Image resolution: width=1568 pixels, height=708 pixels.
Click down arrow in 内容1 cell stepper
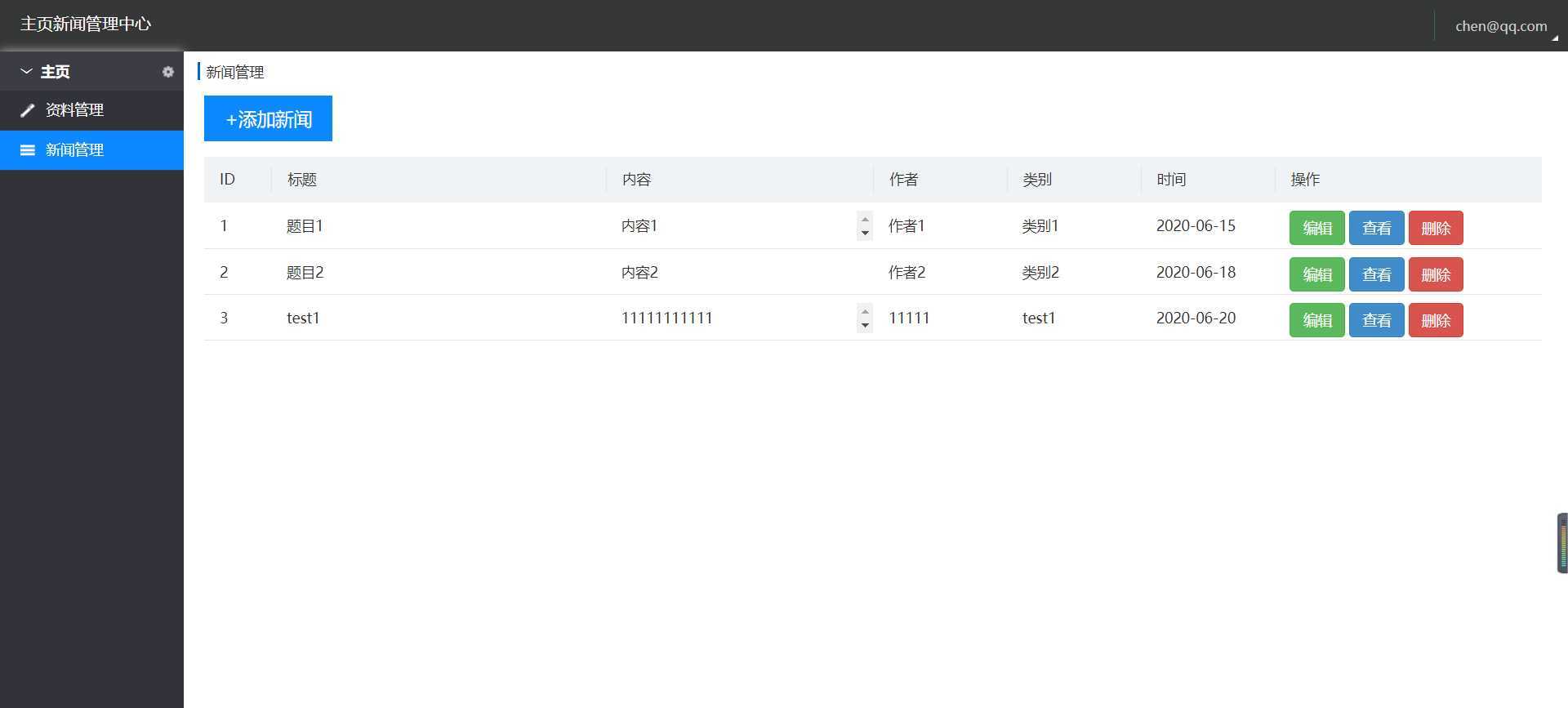coord(865,233)
